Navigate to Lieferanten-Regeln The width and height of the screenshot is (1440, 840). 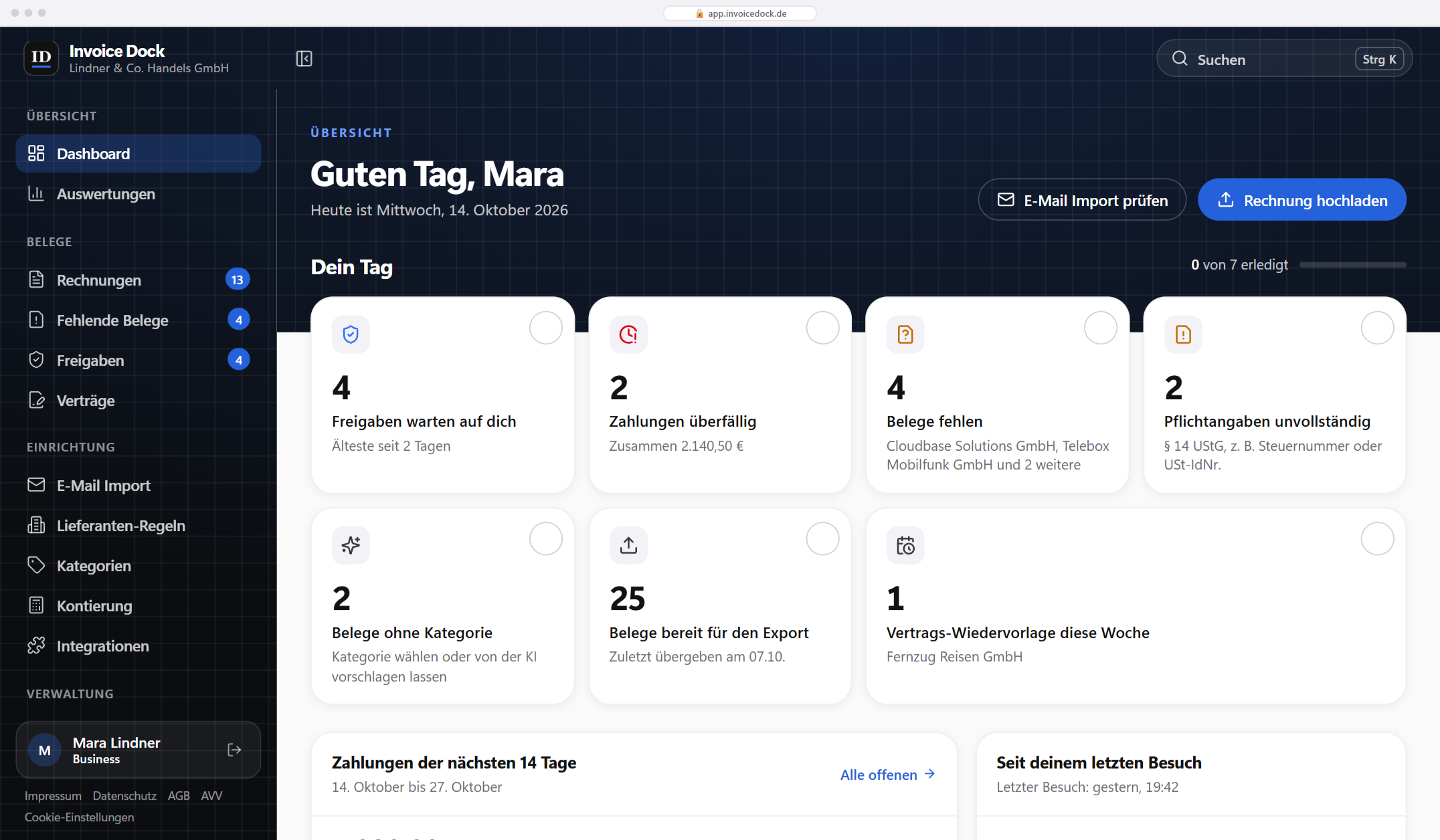[x=139, y=525]
